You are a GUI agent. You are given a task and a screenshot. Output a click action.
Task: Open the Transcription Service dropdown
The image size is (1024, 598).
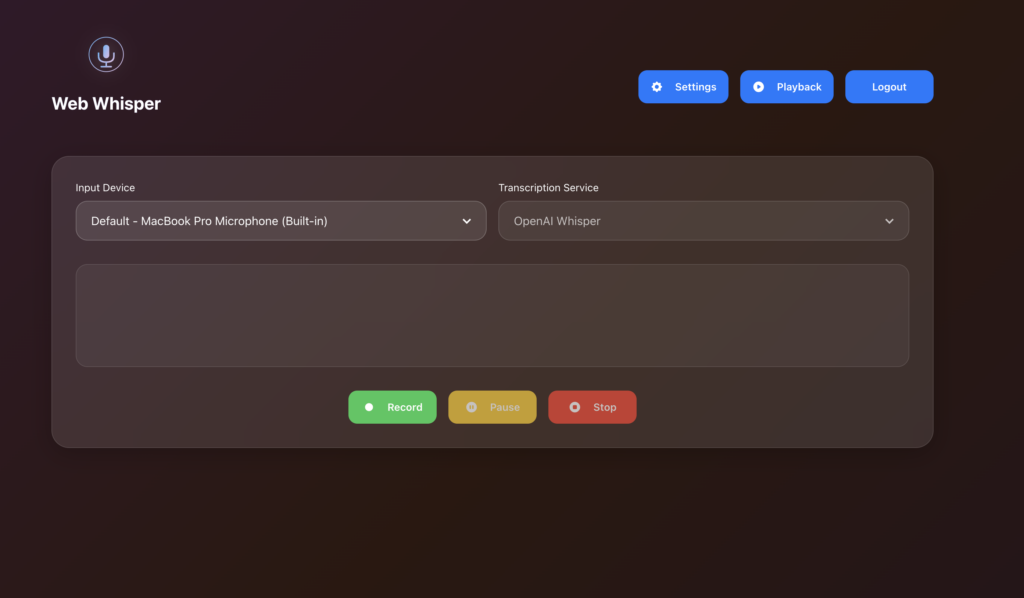point(703,221)
